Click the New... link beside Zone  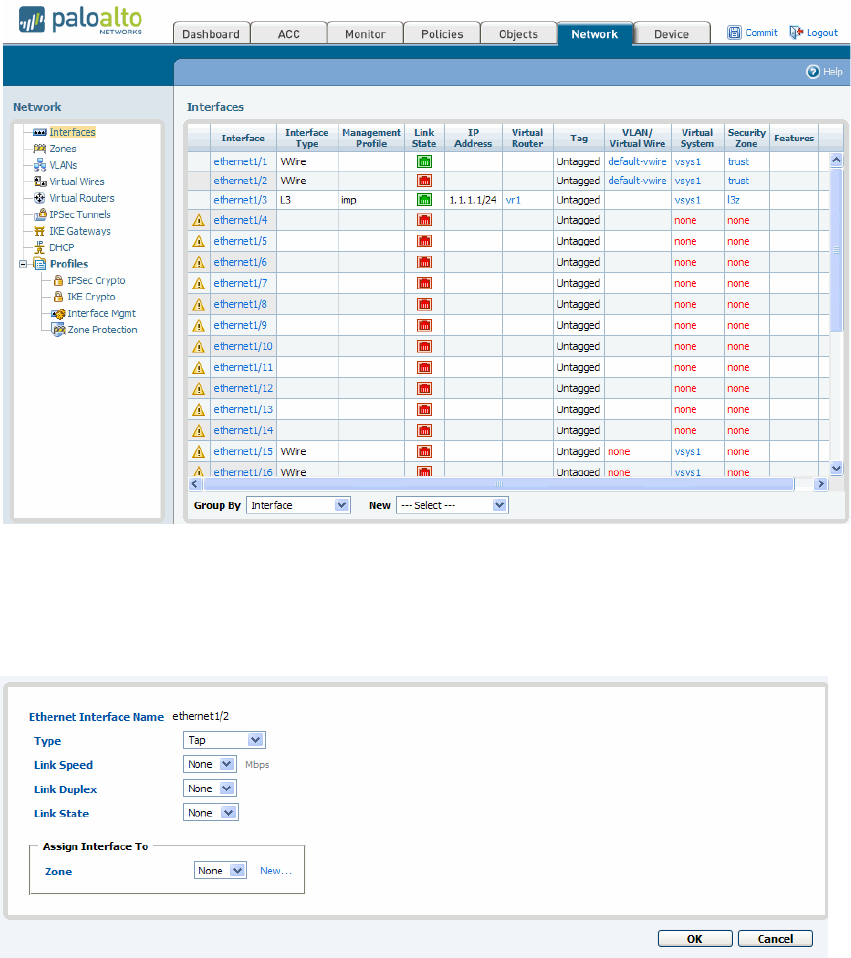(276, 871)
